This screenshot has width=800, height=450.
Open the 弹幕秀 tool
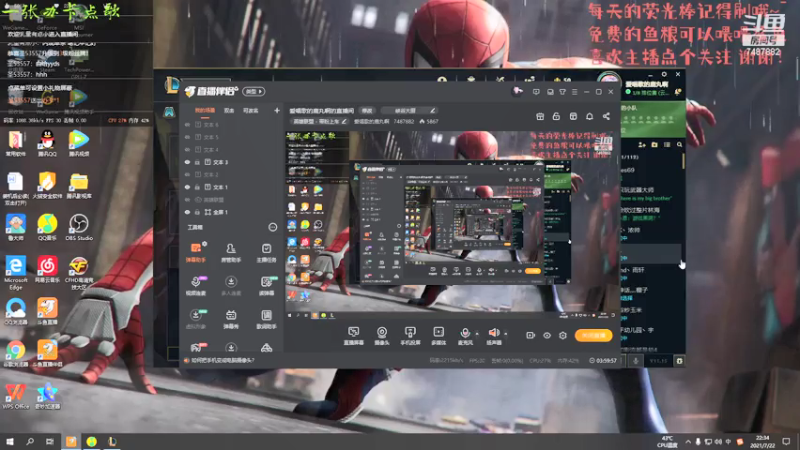click(x=231, y=319)
